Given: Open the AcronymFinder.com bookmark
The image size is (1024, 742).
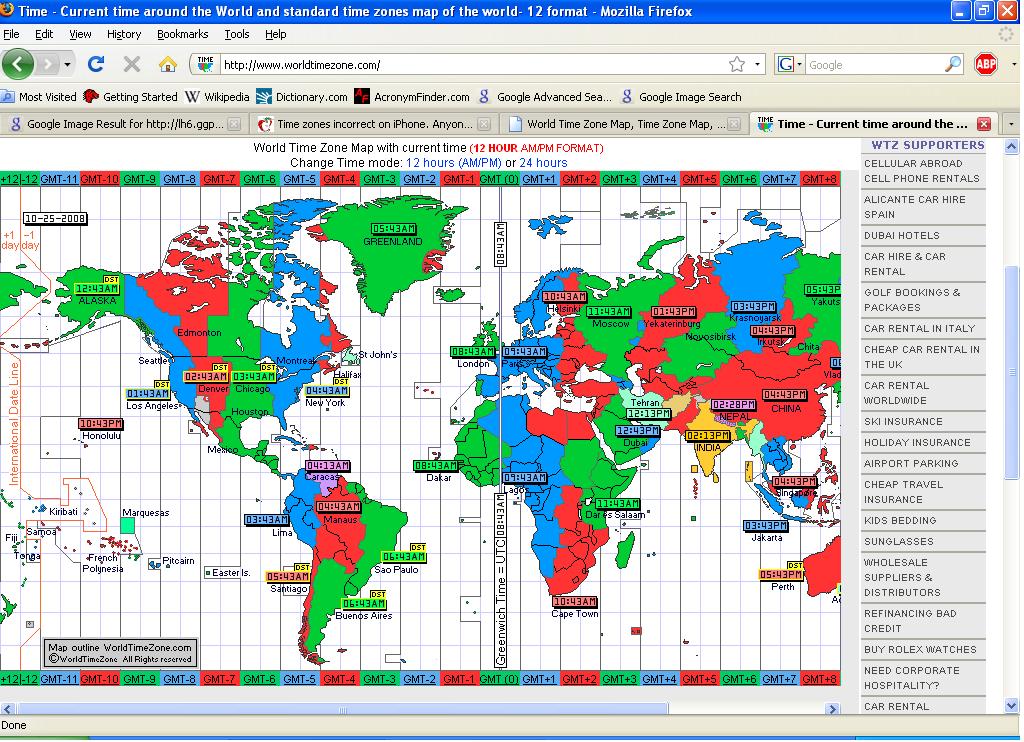Looking at the screenshot, I should tap(412, 97).
